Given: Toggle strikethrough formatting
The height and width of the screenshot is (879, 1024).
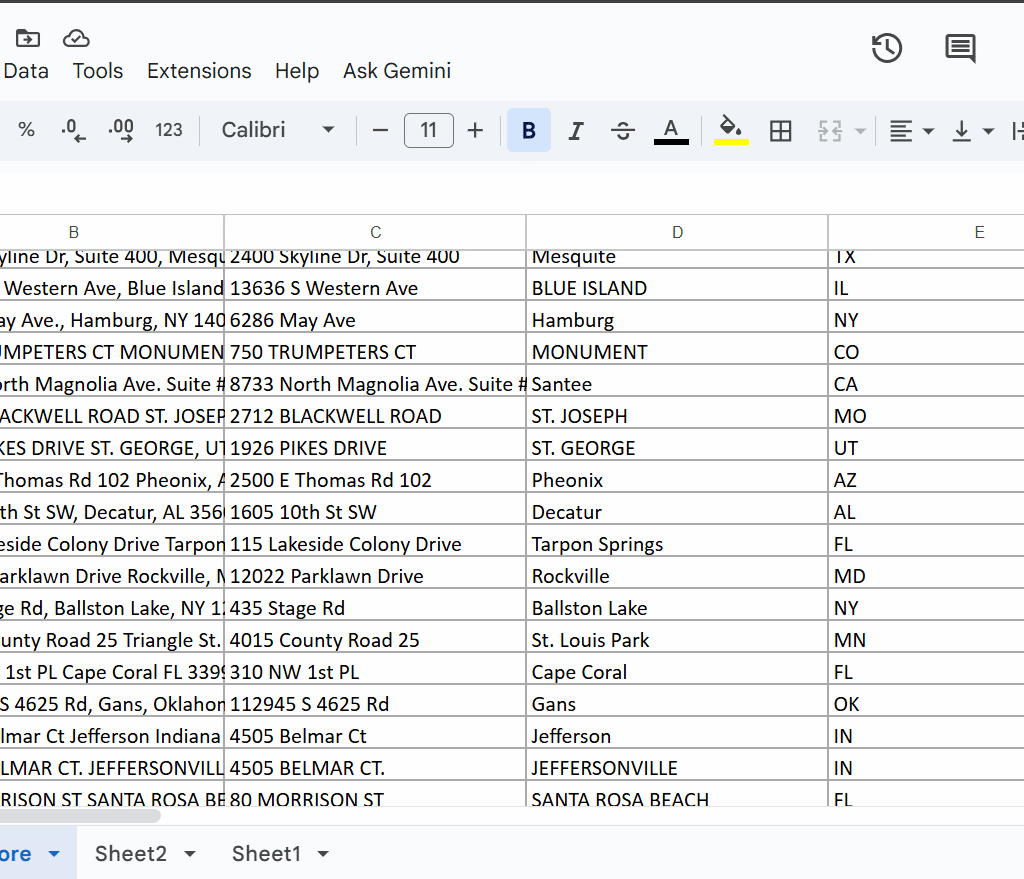Looking at the screenshot, I should click(x=623, y=130).
